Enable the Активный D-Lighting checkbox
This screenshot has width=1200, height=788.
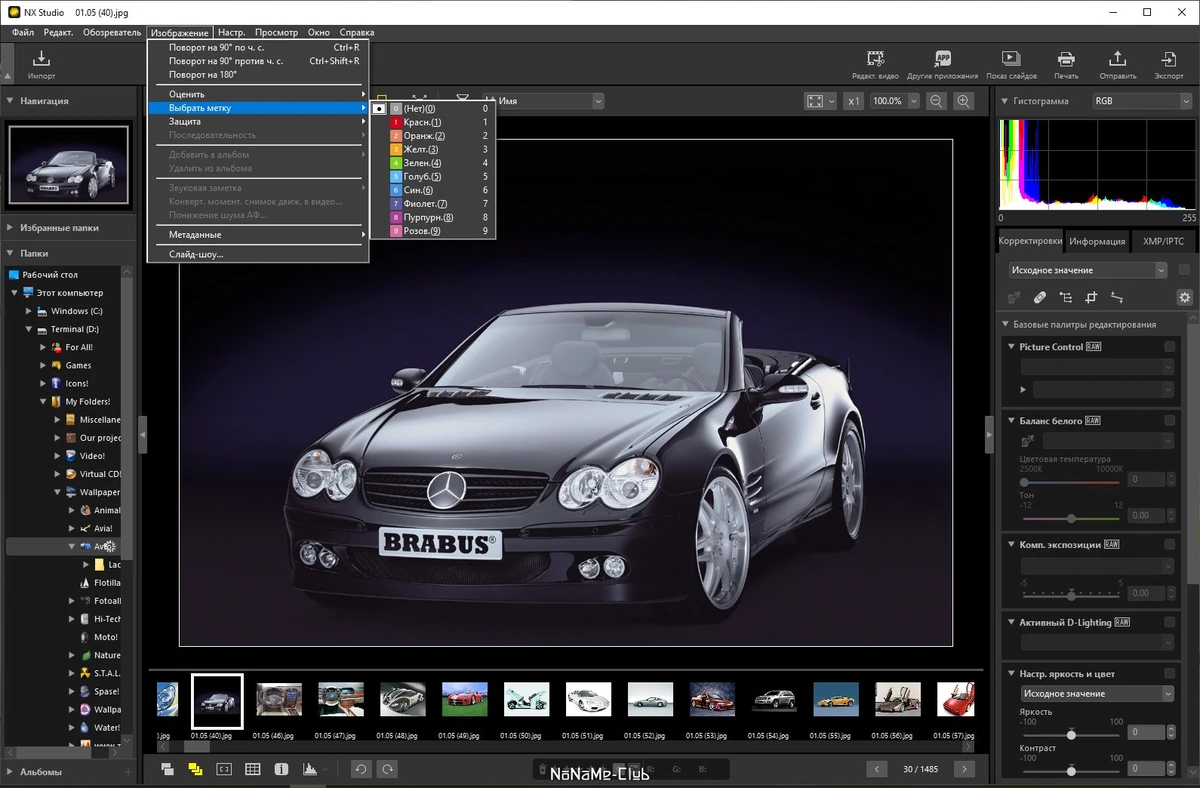click(1169, 622)
